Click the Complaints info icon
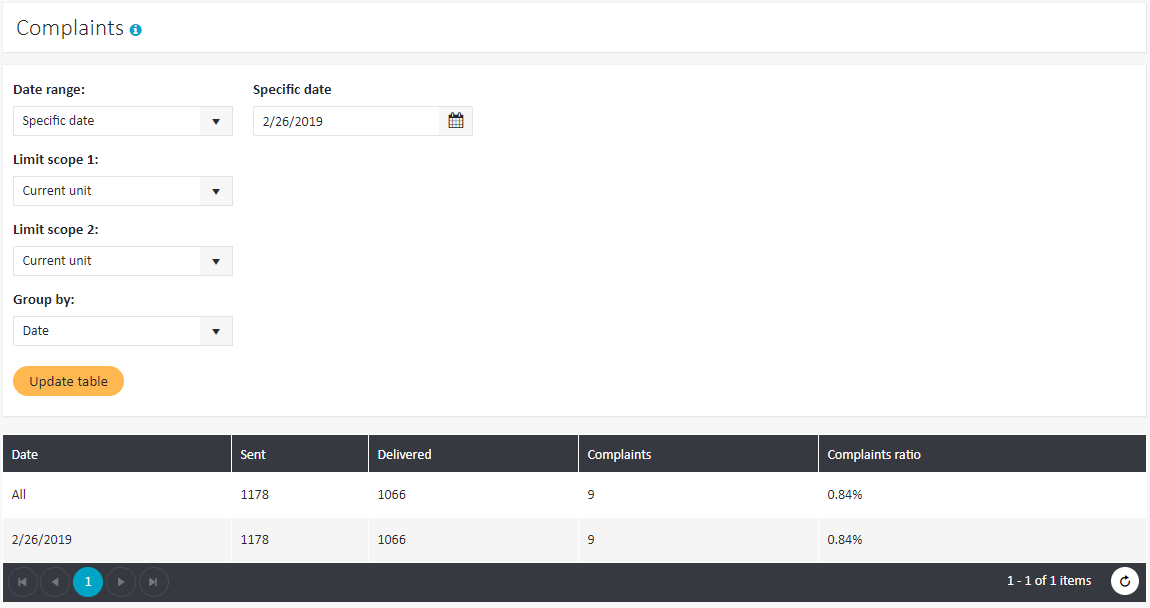This screenshot has height=608, width=1150. 136,30
